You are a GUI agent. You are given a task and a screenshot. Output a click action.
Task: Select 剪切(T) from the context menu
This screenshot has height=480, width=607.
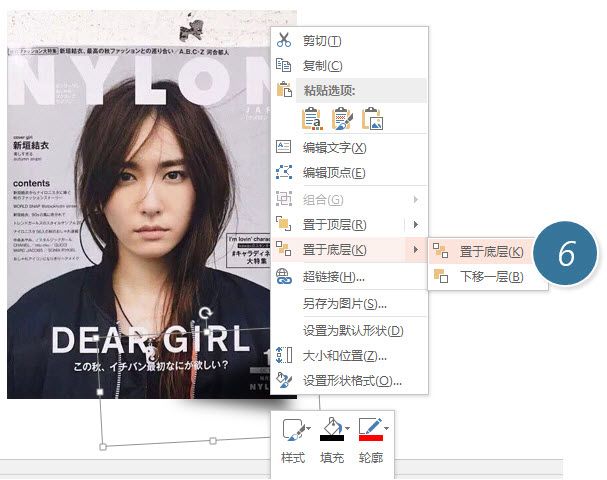coord(349,40)
